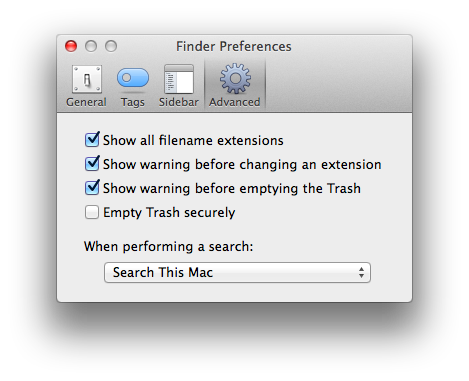The width and height of the screenshot is (469, 381).
Task: Select the General light-switch icon
Action: coord(87,79)
